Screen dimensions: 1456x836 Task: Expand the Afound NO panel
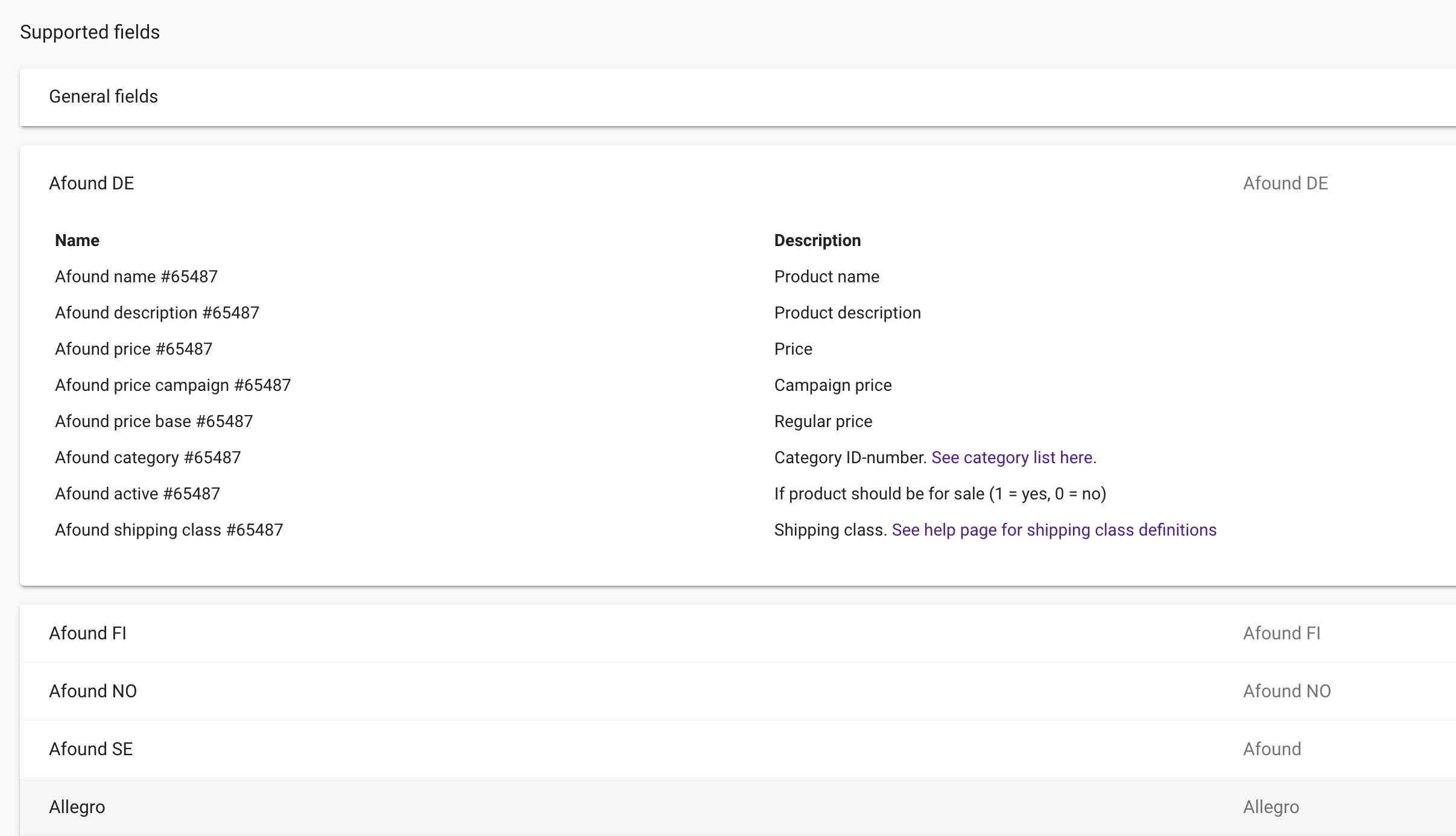pos(738,691)
